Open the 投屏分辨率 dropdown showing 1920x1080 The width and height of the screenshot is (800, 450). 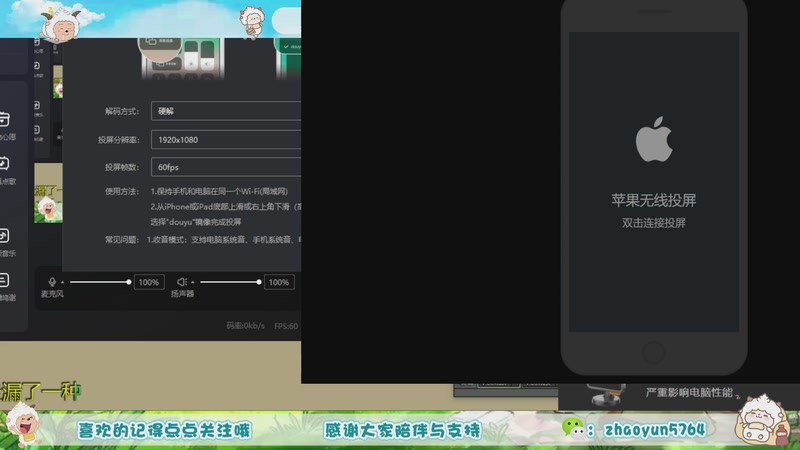(226, 139)
